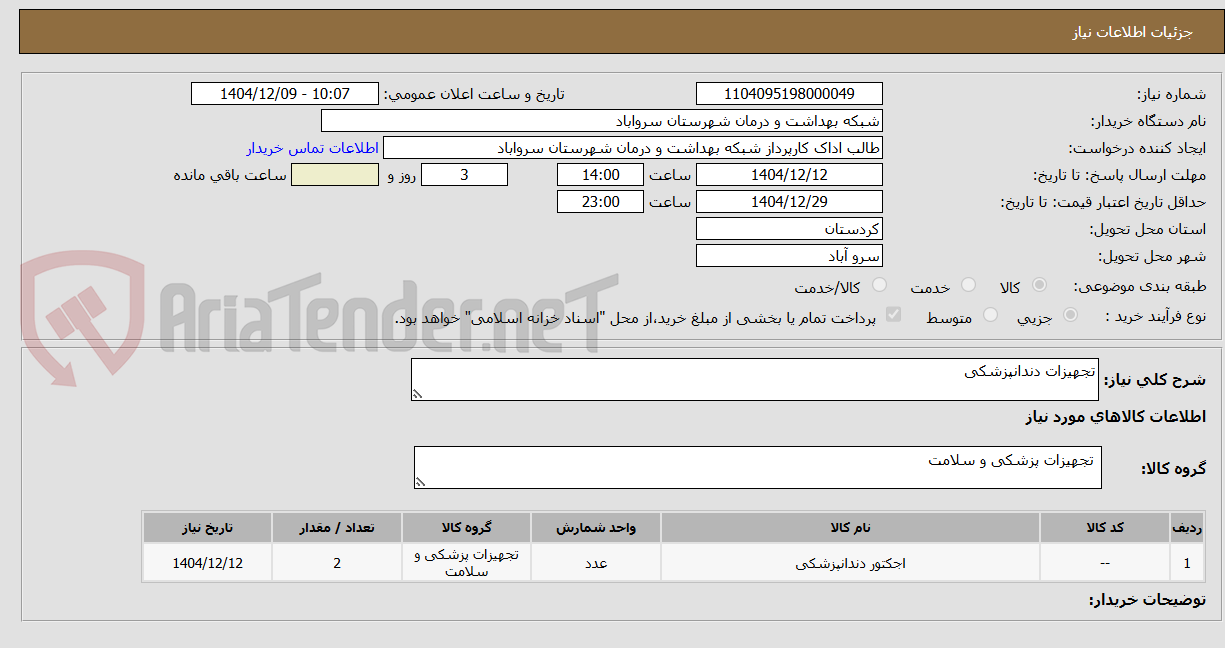Screen dimensions: 1225x648
Task: Click the row number cell 1
Action: pos(1187,563)
